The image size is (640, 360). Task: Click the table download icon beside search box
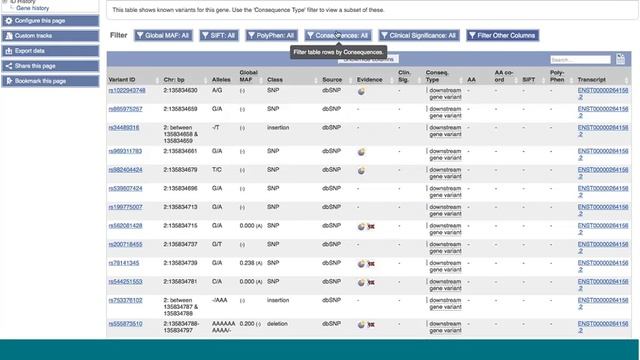[x=620, y=59]
